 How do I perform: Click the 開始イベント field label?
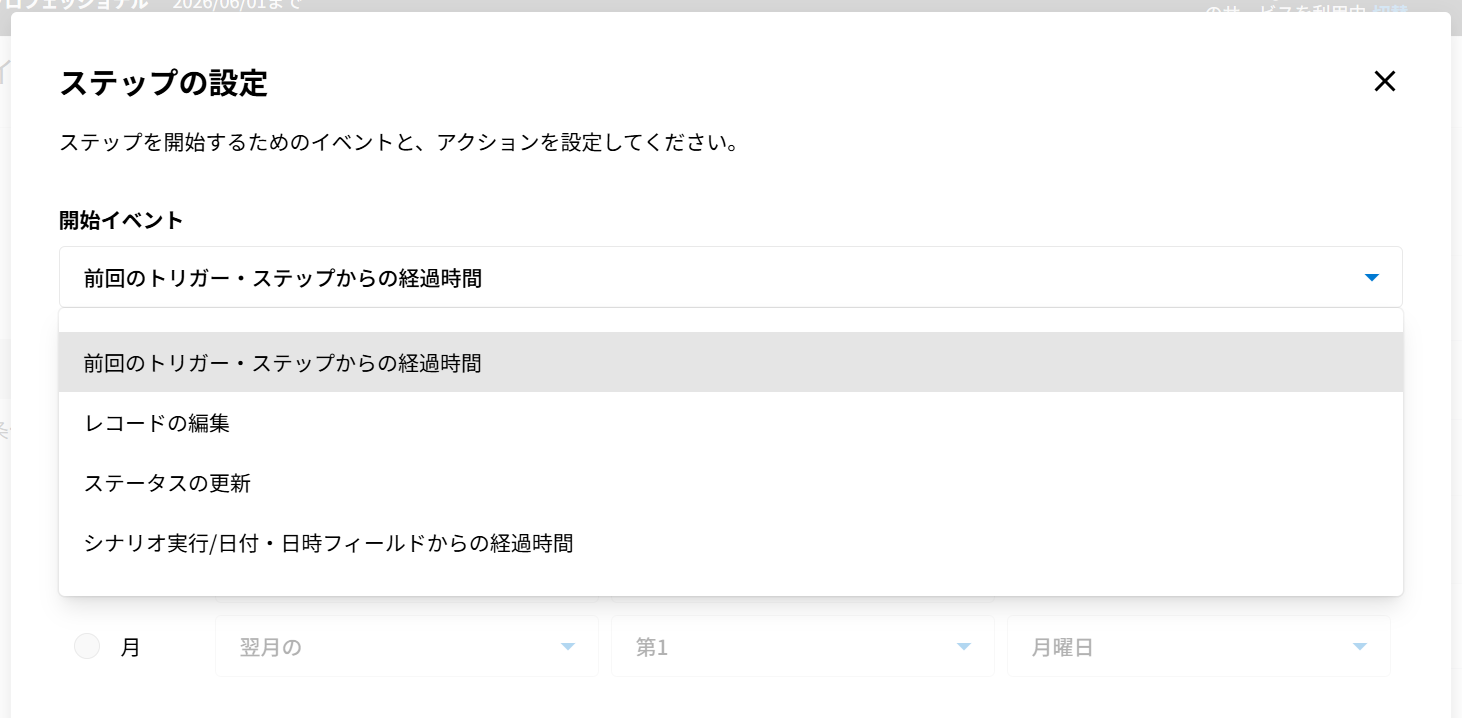[x=121, y=221]
